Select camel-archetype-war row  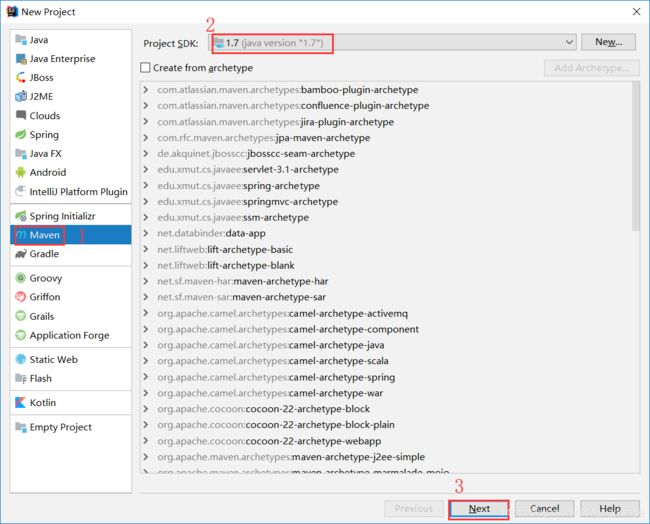[x=386, y=393]
